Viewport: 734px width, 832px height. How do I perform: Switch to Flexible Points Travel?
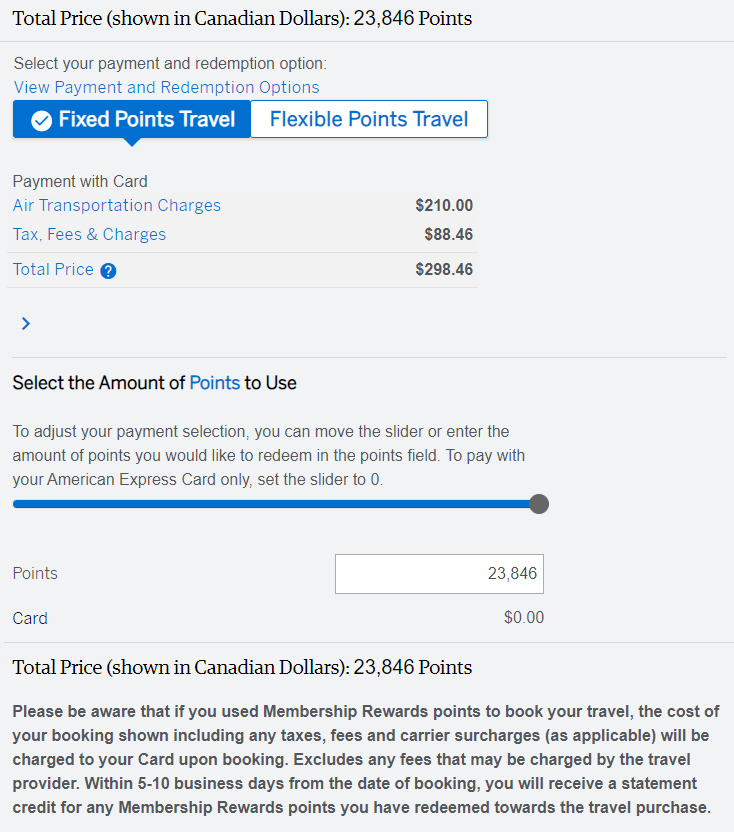pos(369,119)
